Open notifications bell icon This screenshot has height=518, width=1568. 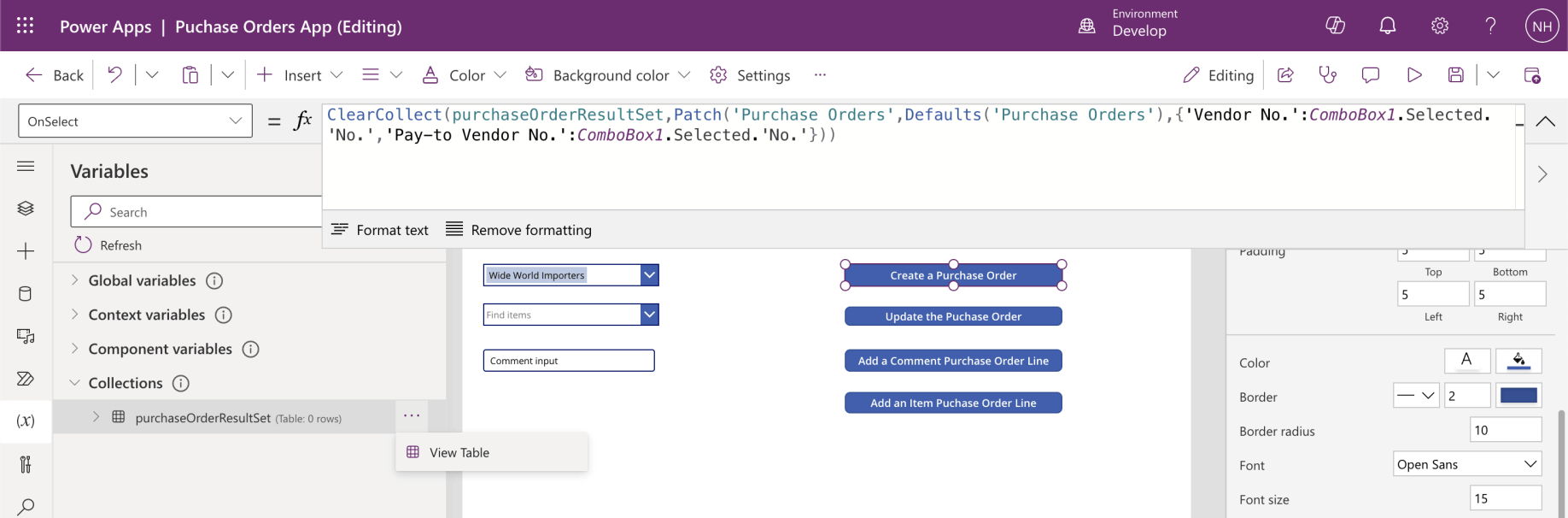click(x=1388, y=26)
